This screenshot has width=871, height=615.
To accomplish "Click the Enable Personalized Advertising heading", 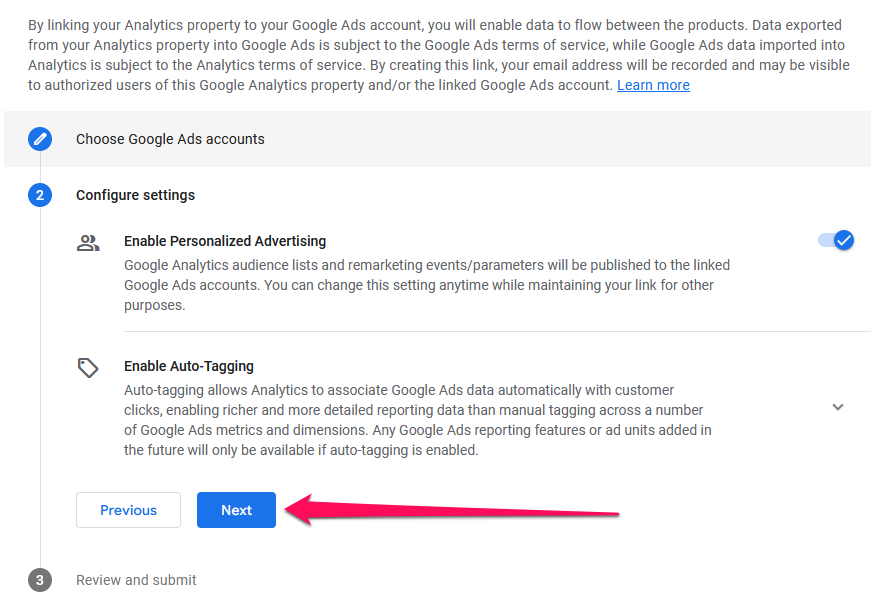I will pyautogui.click(x=225, y=241).
